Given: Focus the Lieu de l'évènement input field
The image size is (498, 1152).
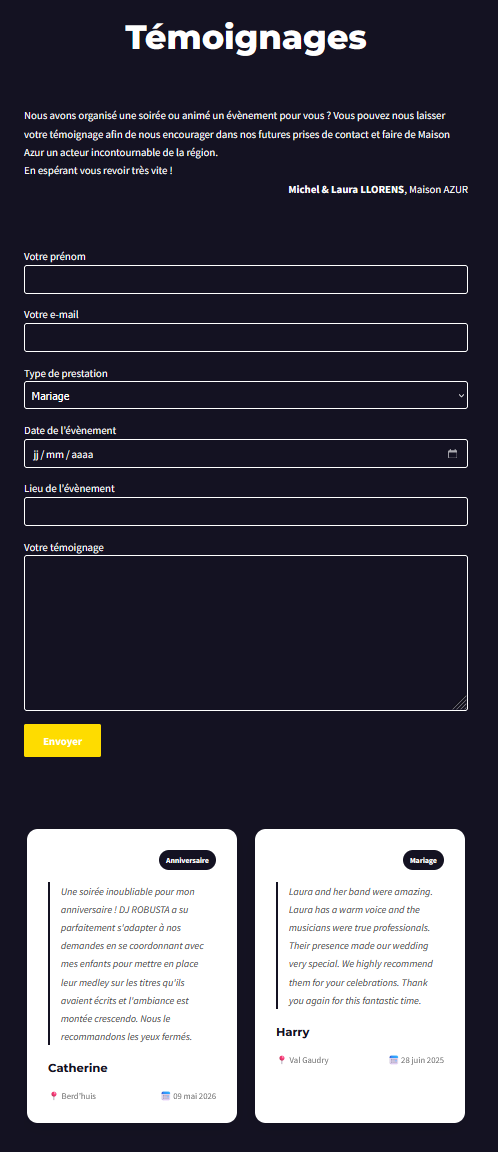Looking at the screenshot, I should point(246,512).
